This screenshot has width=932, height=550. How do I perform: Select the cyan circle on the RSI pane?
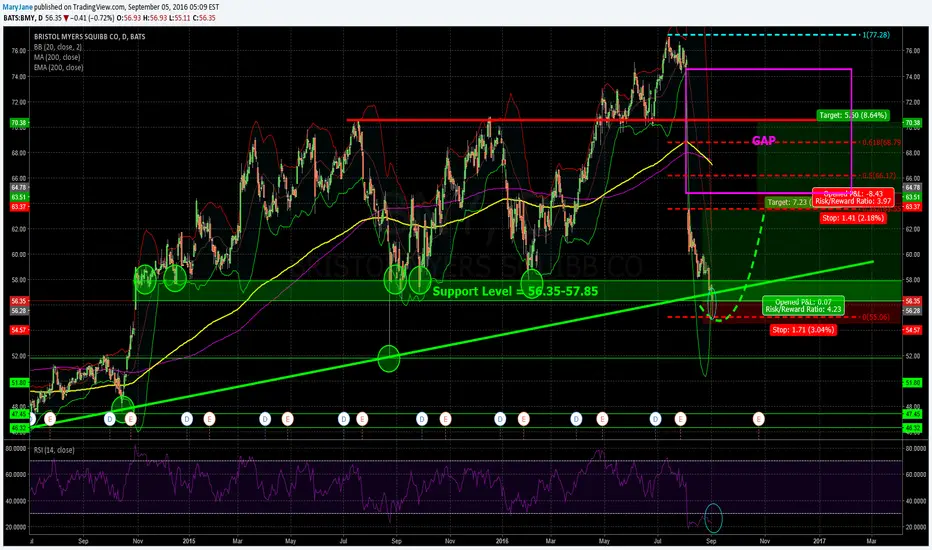pyautogui.click(x=713, y=518)
